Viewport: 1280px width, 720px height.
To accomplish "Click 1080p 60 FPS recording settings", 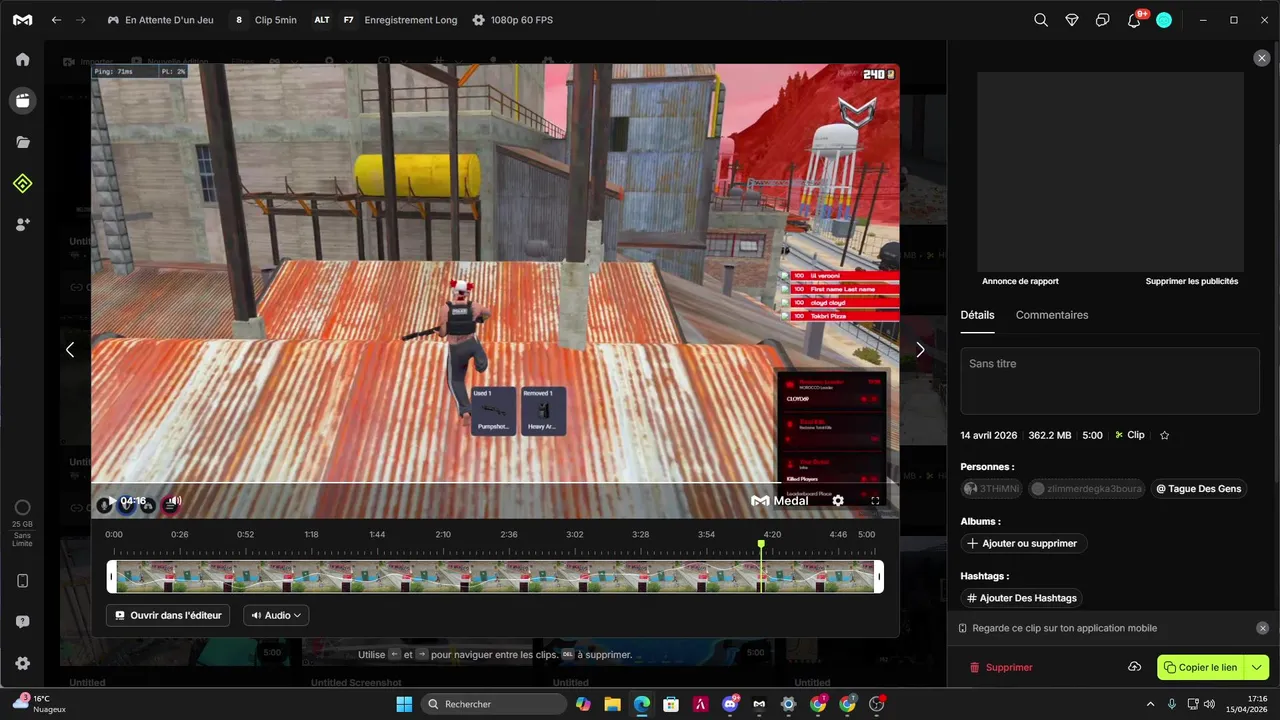I will 512,20.
